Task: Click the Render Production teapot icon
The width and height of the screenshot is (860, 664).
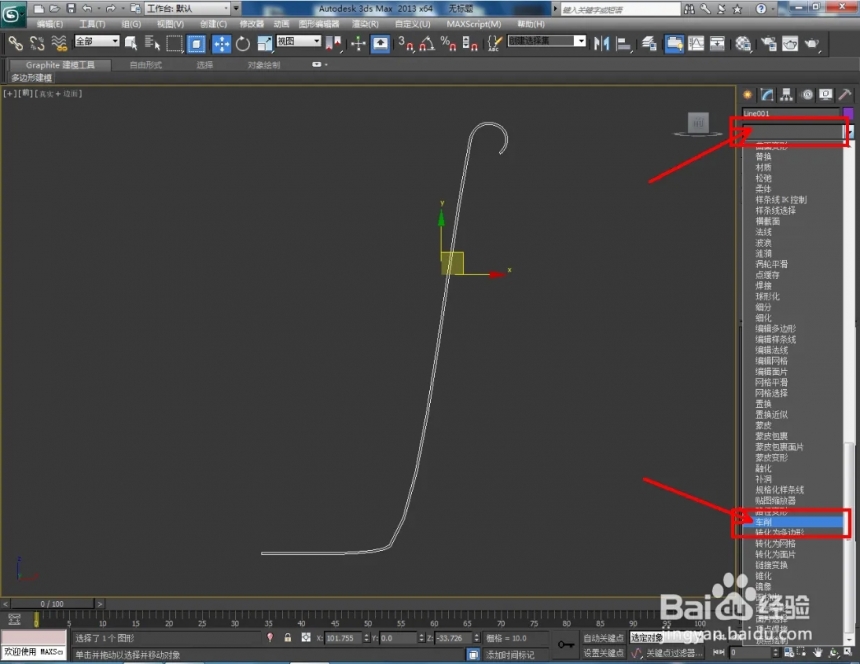Action: pyautogui.click(x=812, y=43)
